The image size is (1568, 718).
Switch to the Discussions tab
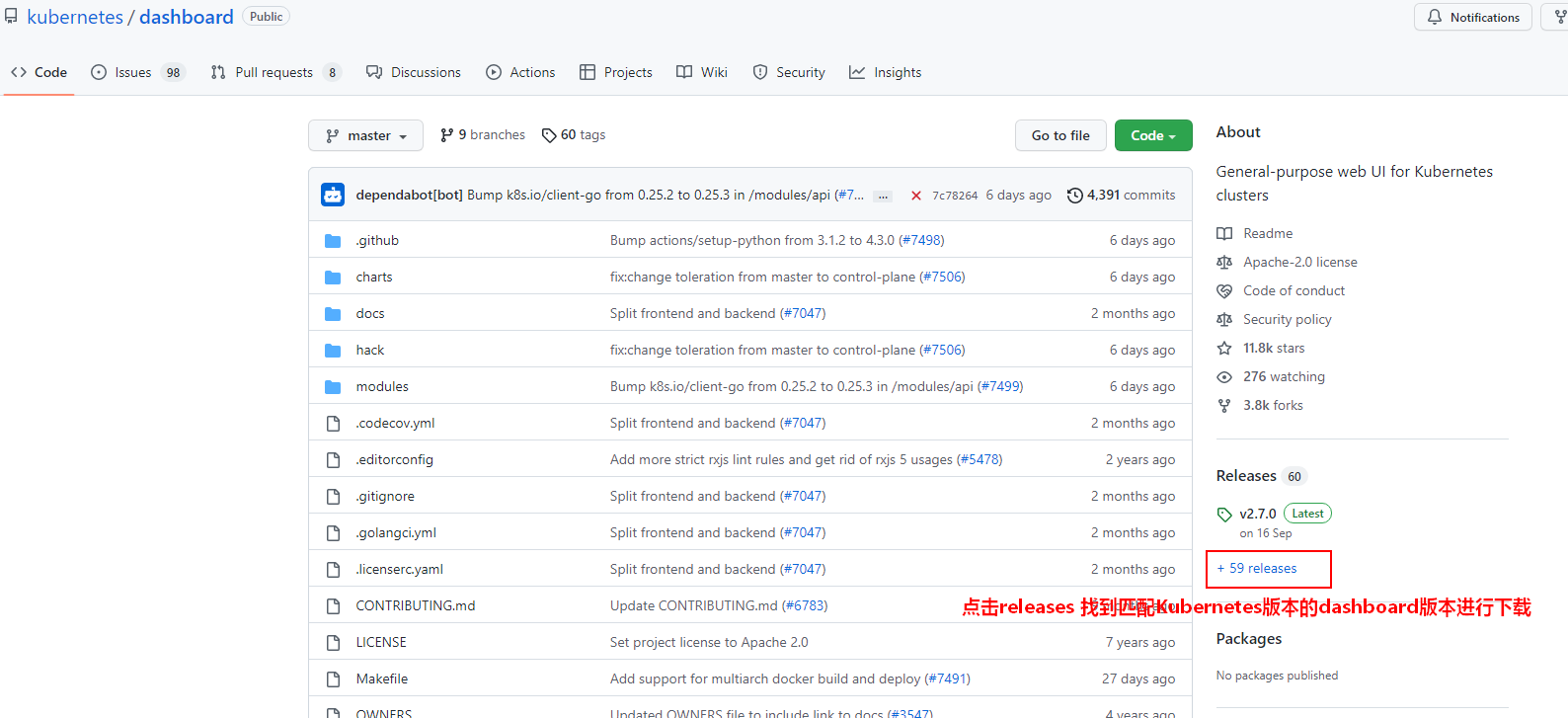[x=414, y=72]
